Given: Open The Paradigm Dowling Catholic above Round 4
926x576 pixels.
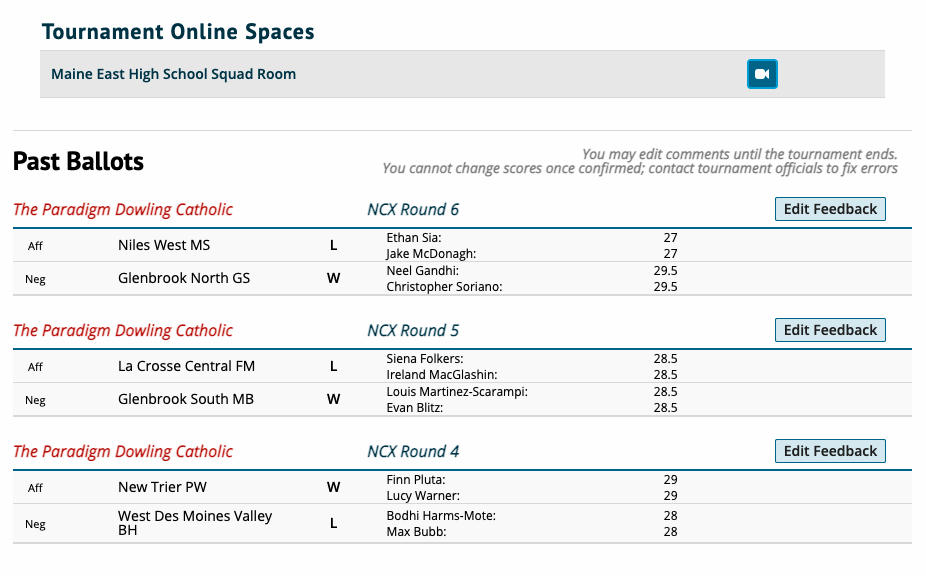Looking at the screenshot, I should click(x=123, y=452).
